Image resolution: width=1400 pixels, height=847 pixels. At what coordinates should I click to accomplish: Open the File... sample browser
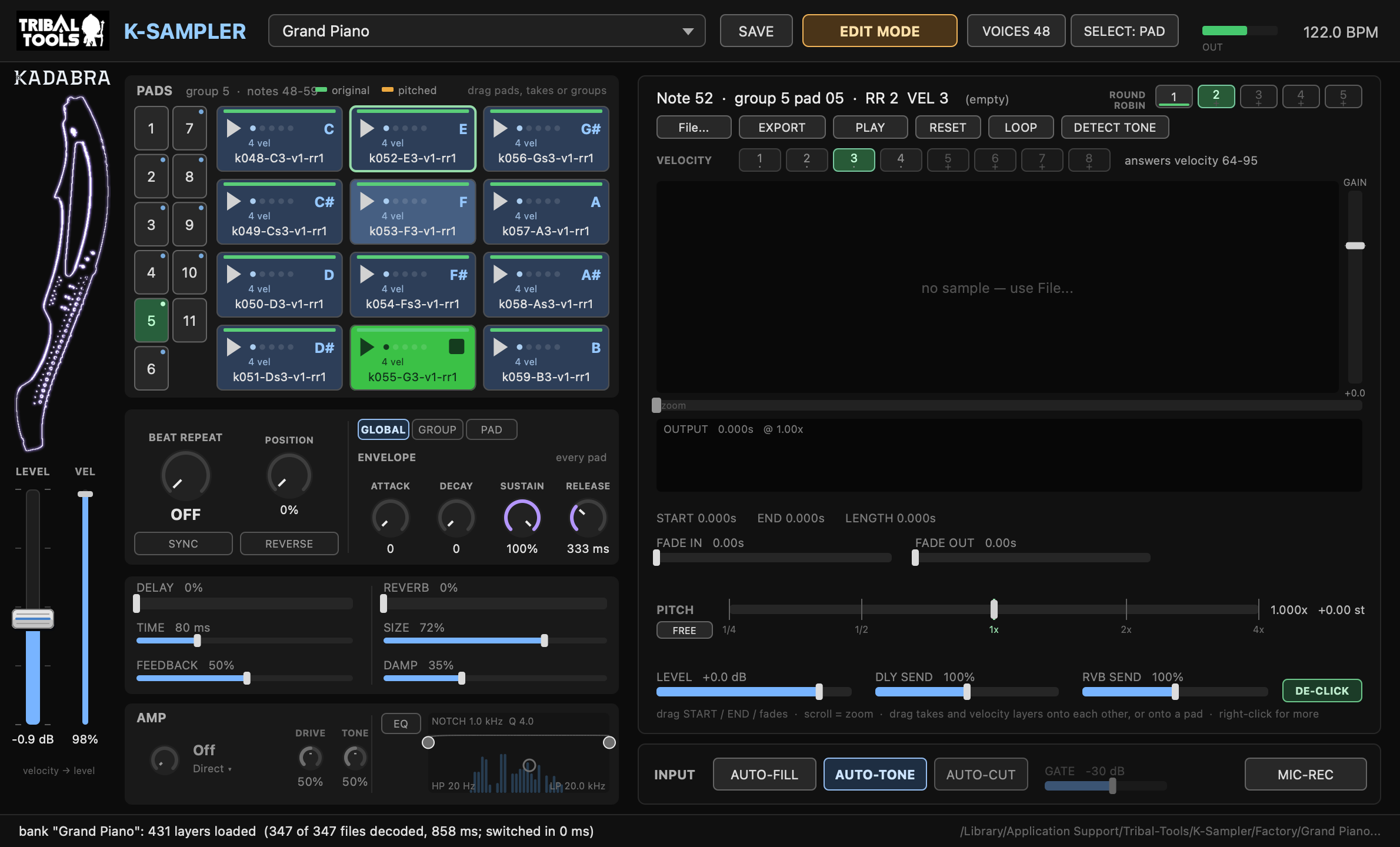[694, 128]
